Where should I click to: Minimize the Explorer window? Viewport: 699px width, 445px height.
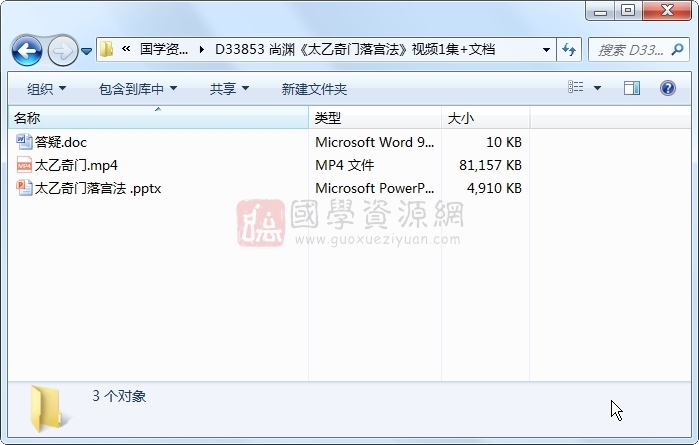(600, 11)
